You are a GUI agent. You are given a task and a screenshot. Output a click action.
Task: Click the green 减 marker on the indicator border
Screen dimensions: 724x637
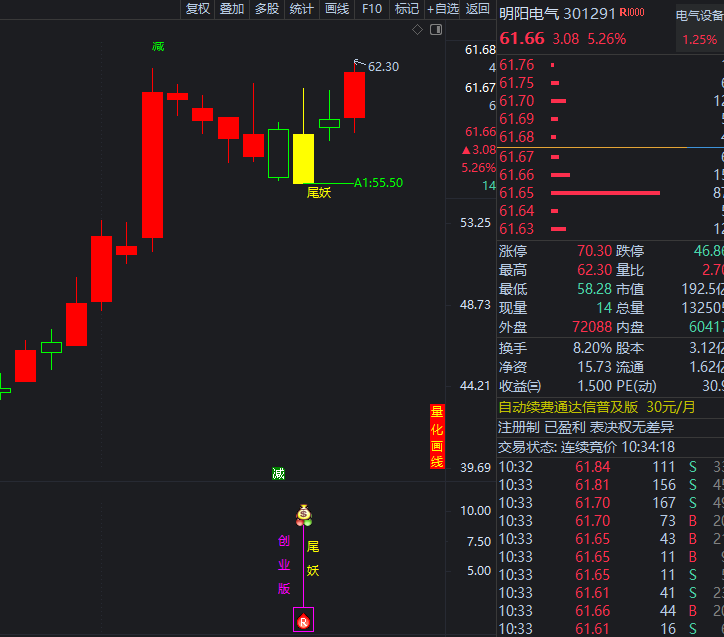coord(278,473)
